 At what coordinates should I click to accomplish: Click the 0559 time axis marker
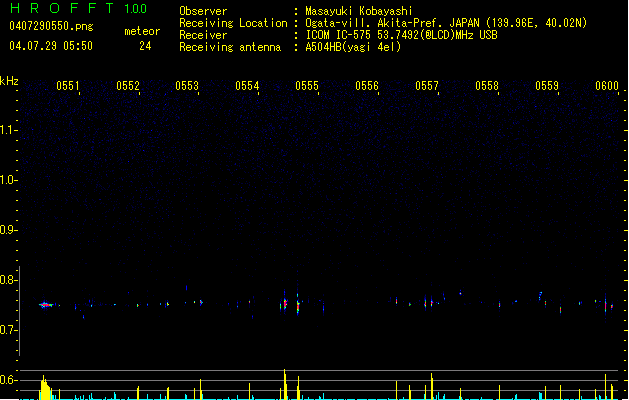click(x=547, y=86)
